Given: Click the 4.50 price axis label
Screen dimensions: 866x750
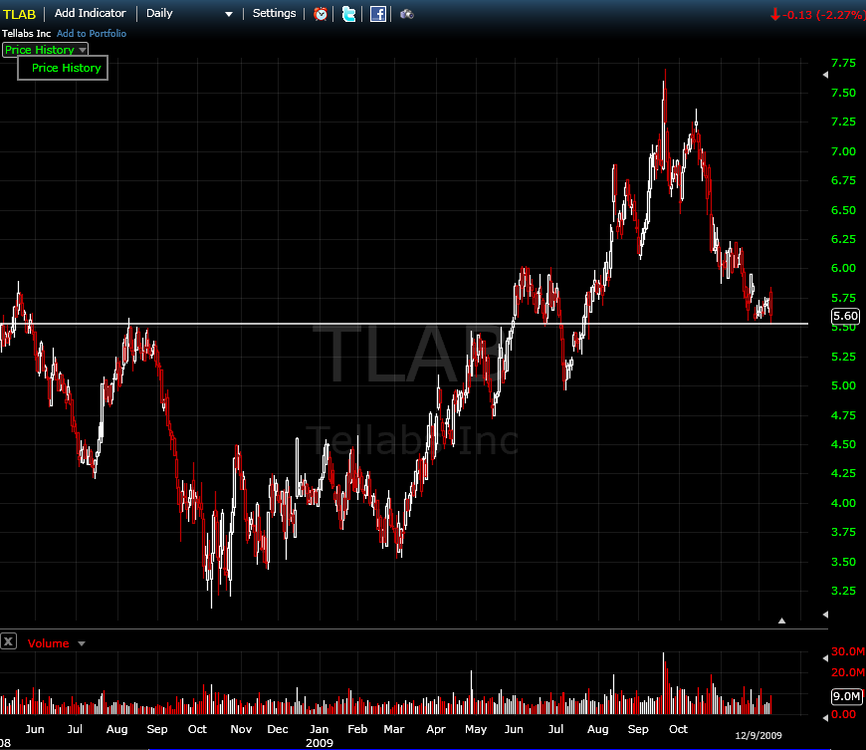Looking at the screenshot, I should tap(843, 444).
